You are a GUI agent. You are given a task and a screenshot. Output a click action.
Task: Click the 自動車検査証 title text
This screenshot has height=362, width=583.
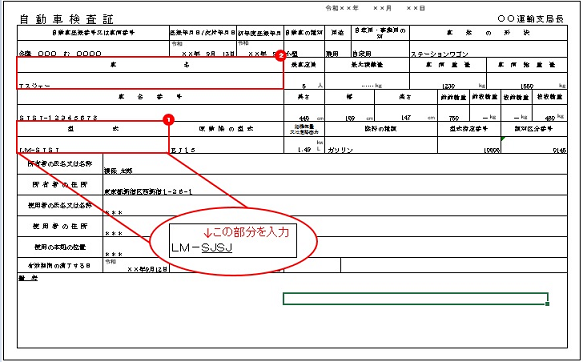point(66,19)
